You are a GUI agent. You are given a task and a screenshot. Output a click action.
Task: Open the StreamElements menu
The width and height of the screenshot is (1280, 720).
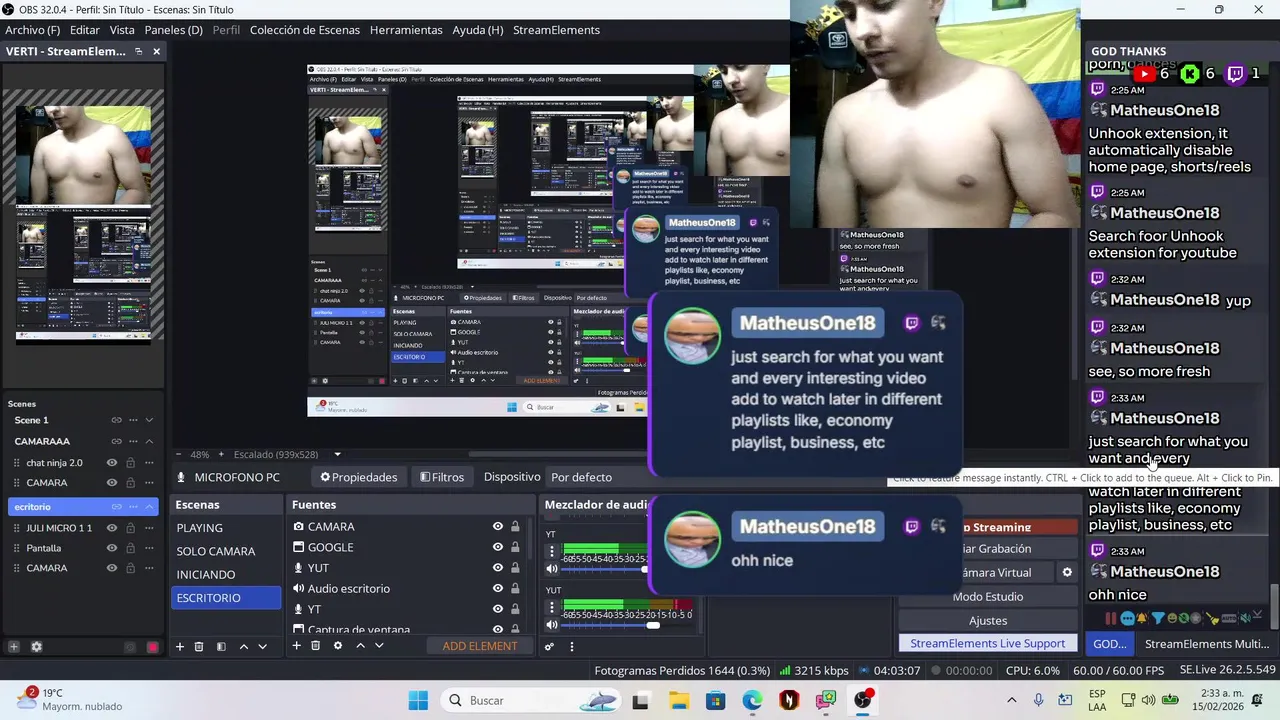556,30
